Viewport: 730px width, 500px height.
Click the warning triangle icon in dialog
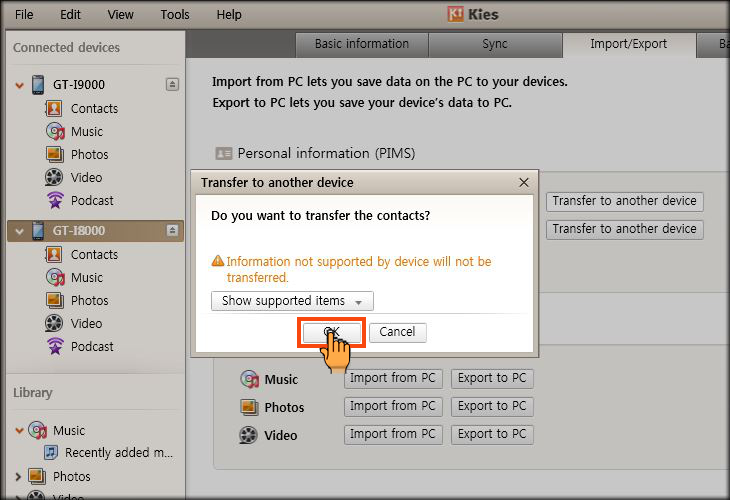(x=217, y=261)
